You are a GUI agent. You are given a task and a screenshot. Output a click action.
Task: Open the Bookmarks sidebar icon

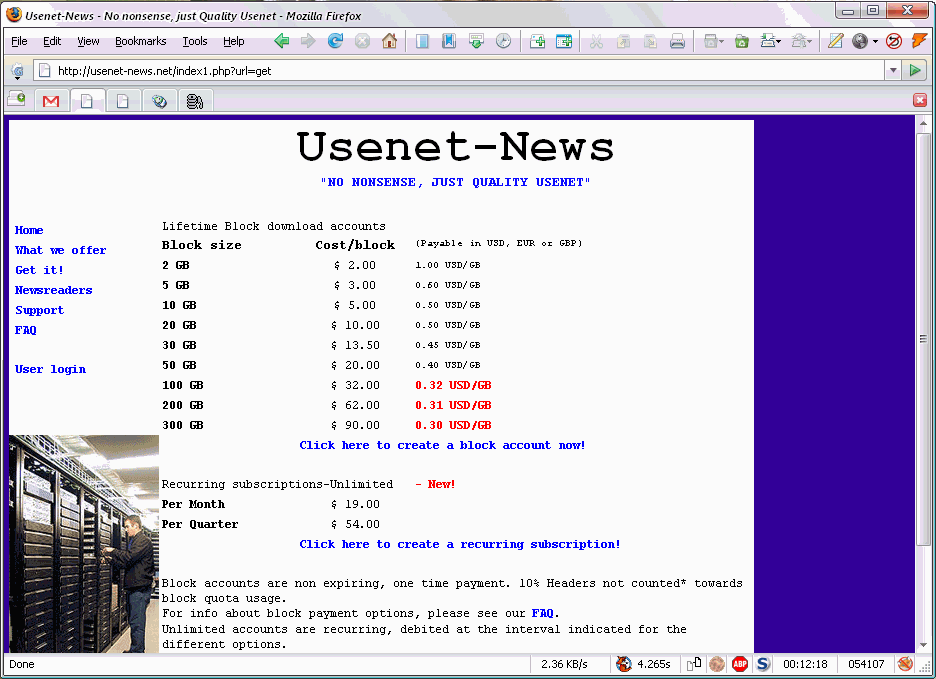click(449, 41)
